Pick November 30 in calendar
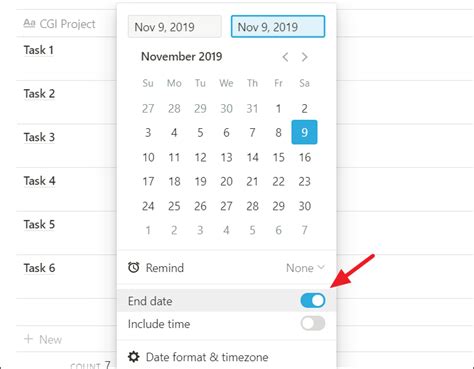 pos(305,206)
